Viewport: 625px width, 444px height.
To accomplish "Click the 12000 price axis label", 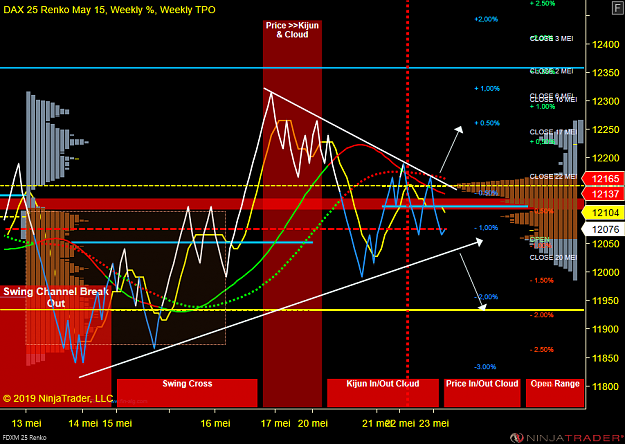I will pos(605,272).
